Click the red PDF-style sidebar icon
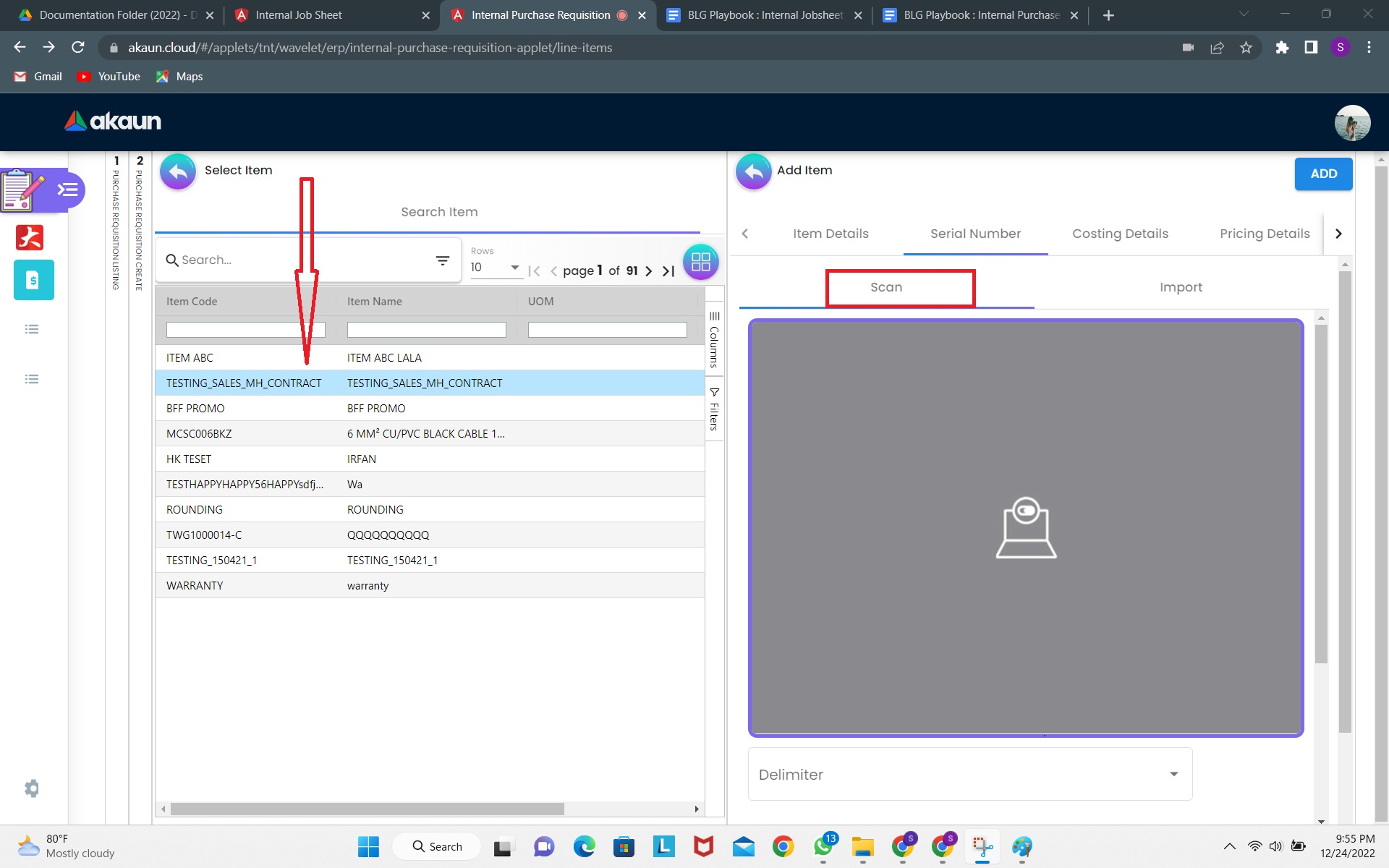The image size is (1389, 868). point(30,237)
